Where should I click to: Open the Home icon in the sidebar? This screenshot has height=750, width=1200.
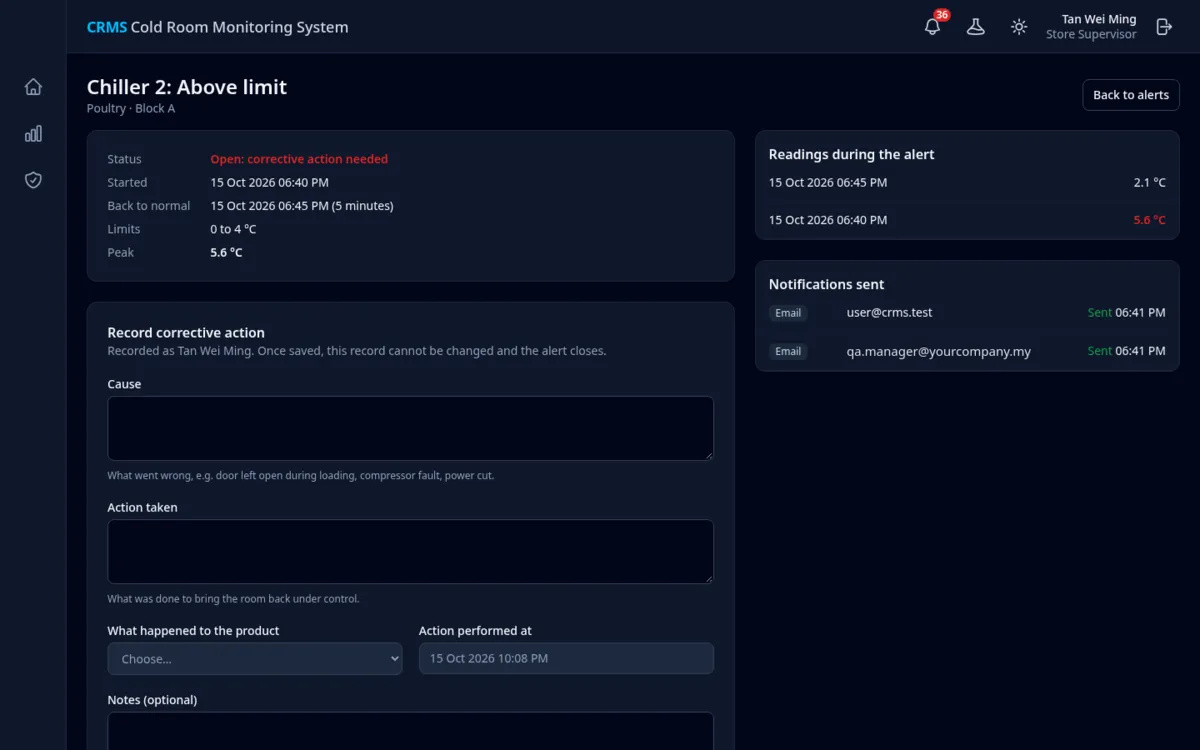point(33,87)
